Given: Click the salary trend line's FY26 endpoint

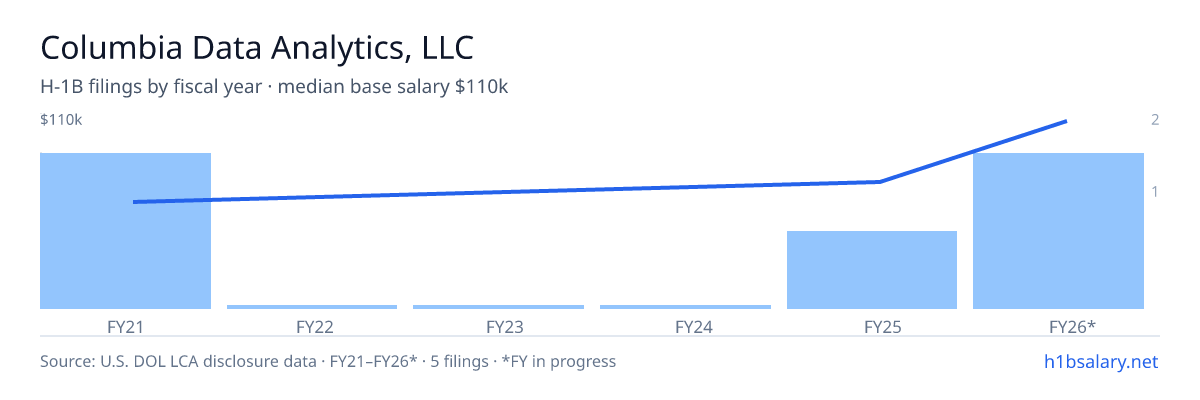Looking at the screenshot, I should pos(1066,121).
